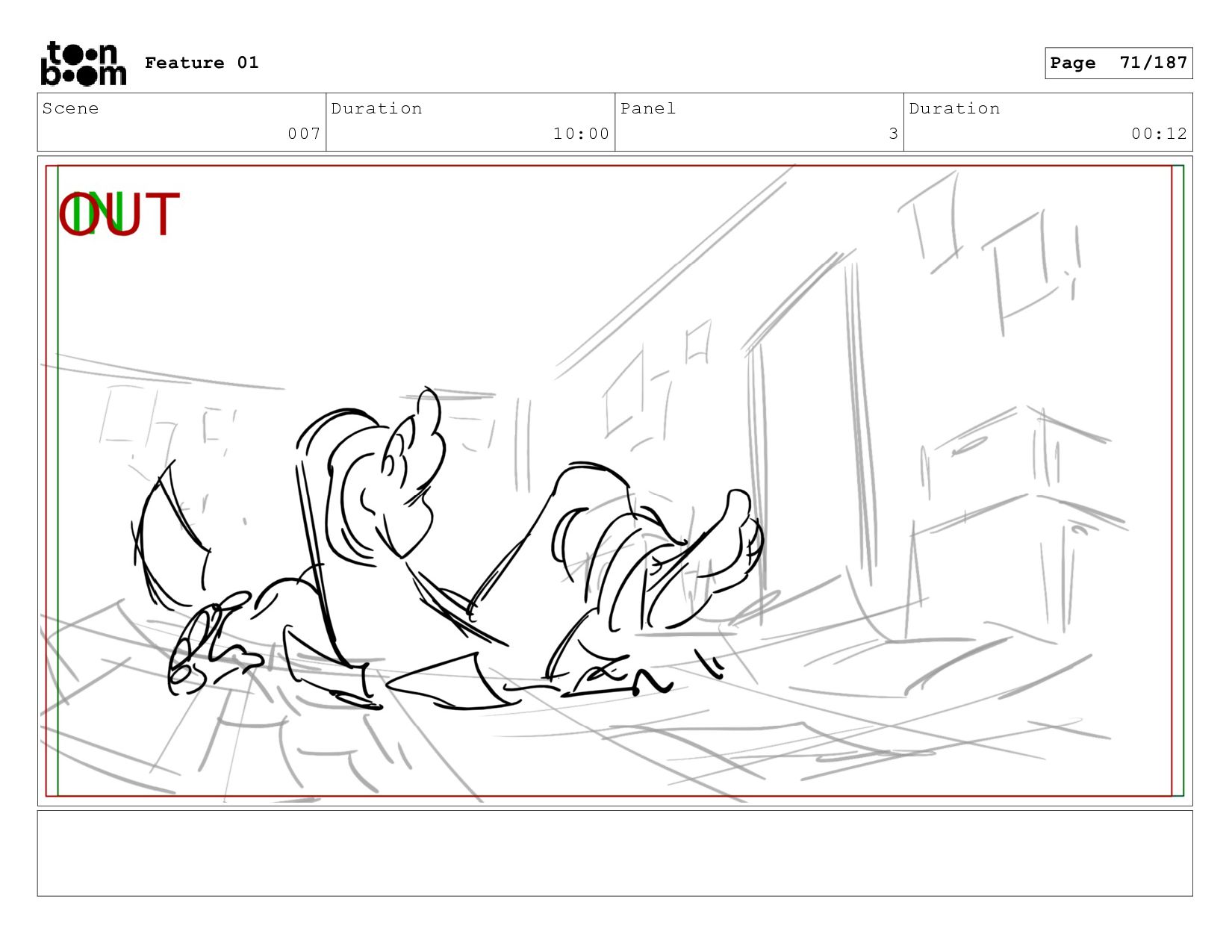1232x952 pixels.
Task: Click the 'Panel' header label
Action: (648, 108)
